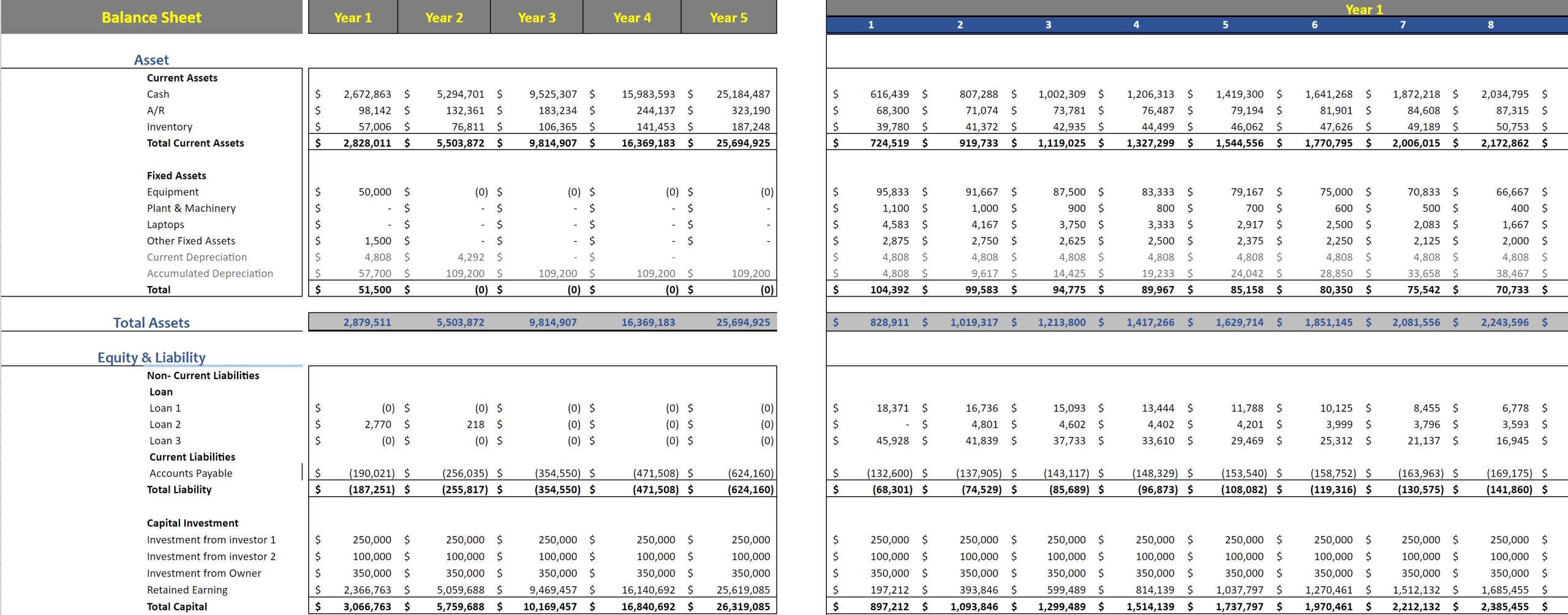Screen dimensions: 1568x615
Task: Select the month 8 column header
Action: [x=1491, y=25]
